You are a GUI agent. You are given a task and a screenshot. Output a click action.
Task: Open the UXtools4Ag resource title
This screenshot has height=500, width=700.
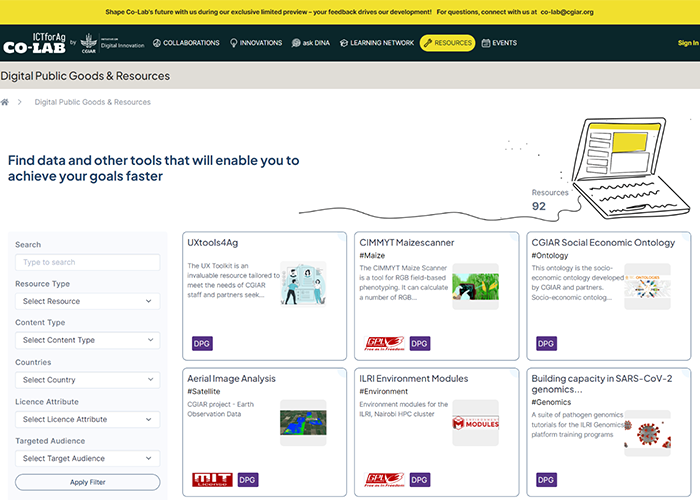pyautogui.click(x=212, y=243)
